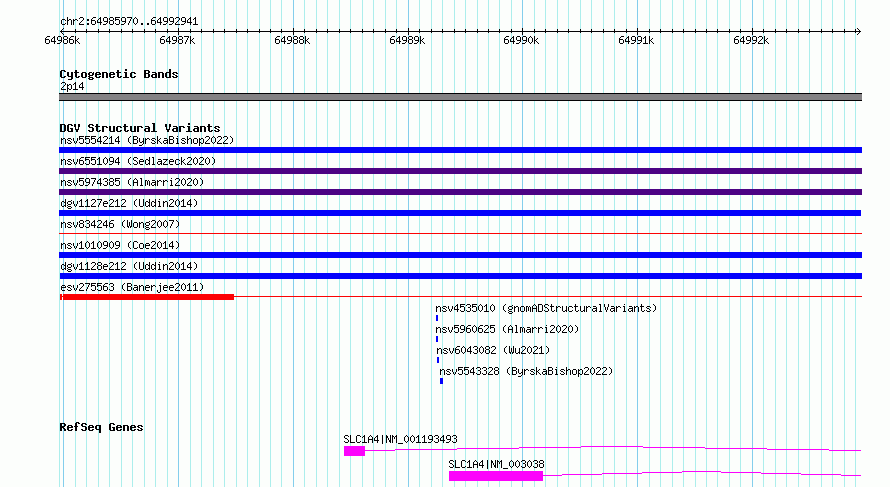This screenshot has width=890, height=487.
Task: Open variant nsv6551094 (Sedlazeck2020) label
Action: tap(138, 161)
